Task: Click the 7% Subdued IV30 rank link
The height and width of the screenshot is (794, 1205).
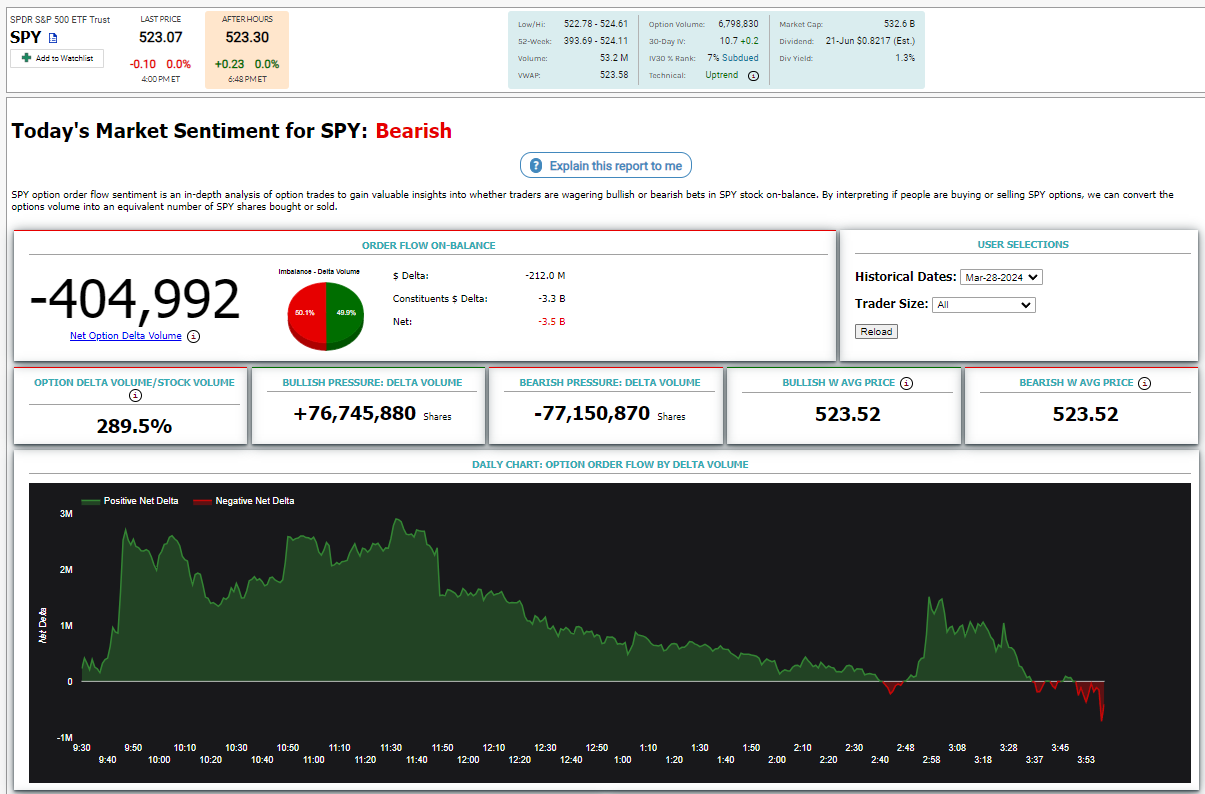Action: [x=732, y=58]
